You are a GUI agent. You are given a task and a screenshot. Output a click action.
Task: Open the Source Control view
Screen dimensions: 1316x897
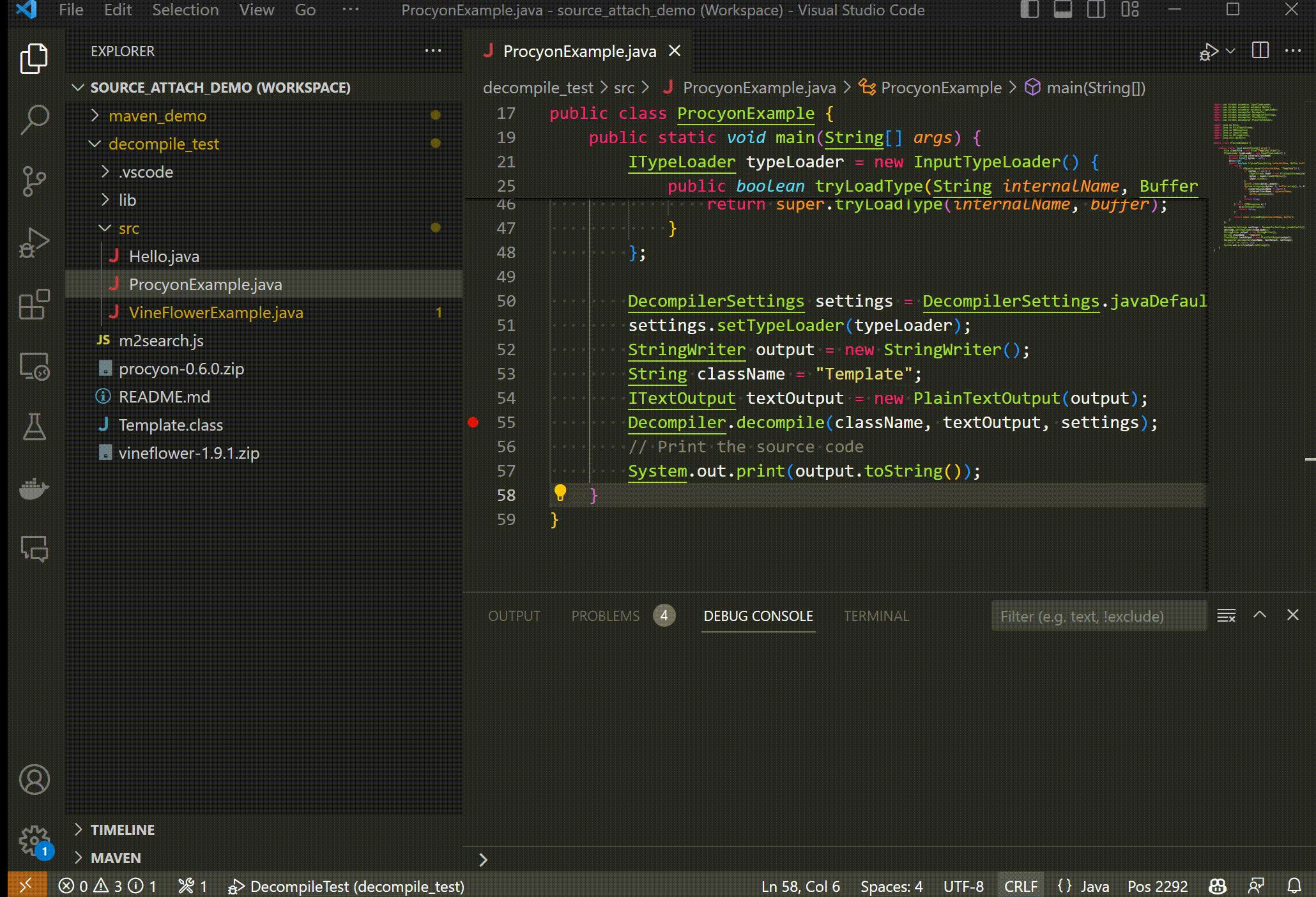tap(34, 181)
